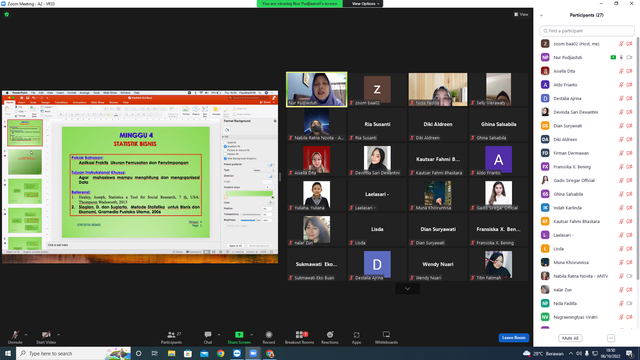Viewport: 640px width, 360px height.
Task: Toggle mute icon for Aldo Frianto row
Action: pos(621,85)
